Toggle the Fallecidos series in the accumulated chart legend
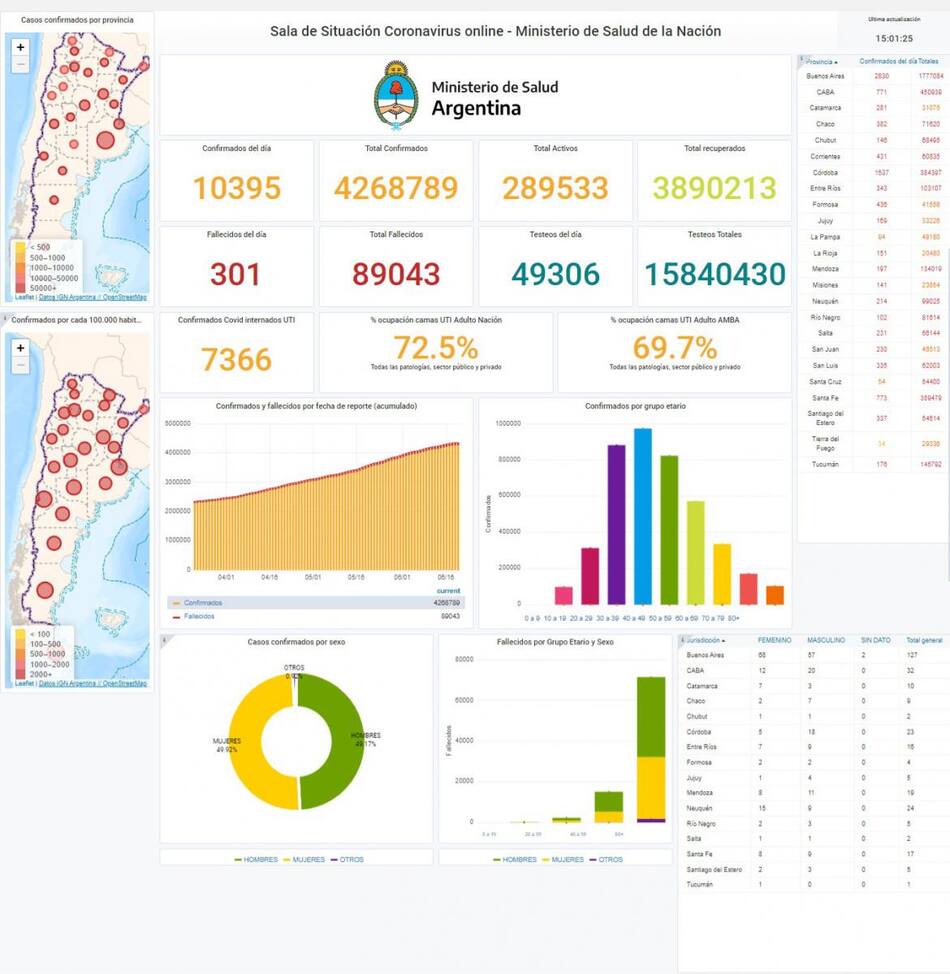 (199, 617)
